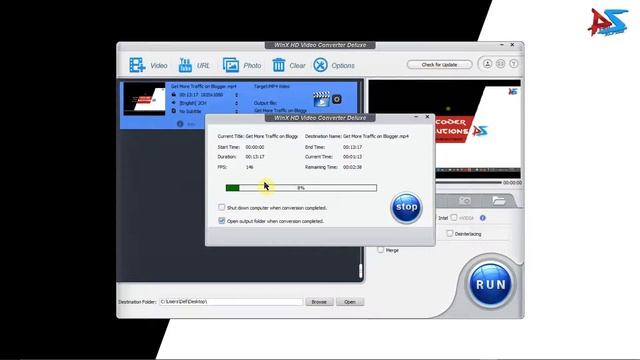
Task: Click the help question mark icon
Action: pyautogui.click(x=513, y=64)
